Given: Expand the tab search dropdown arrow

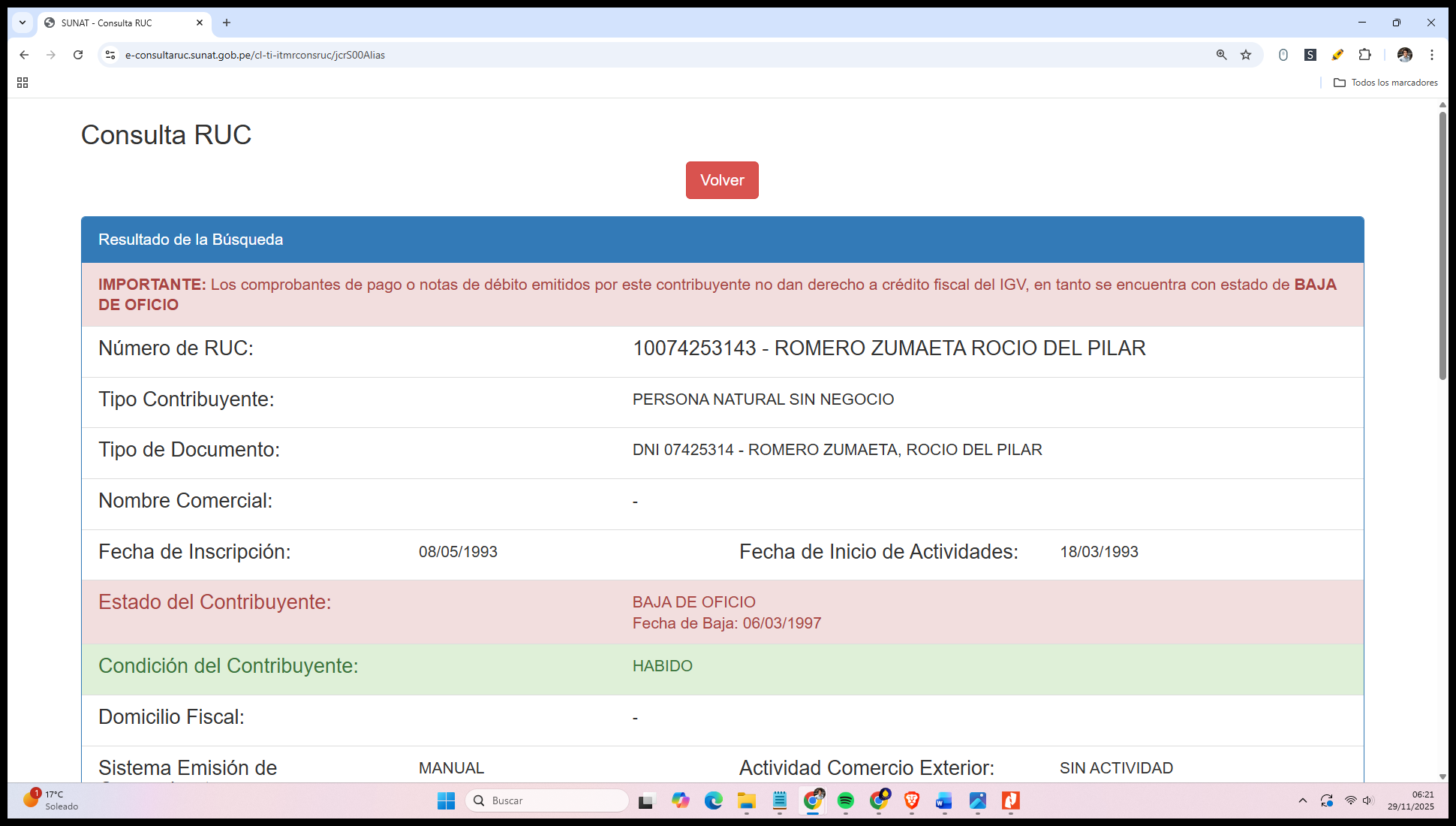Looking at the screenshot, I should (23, 23).
